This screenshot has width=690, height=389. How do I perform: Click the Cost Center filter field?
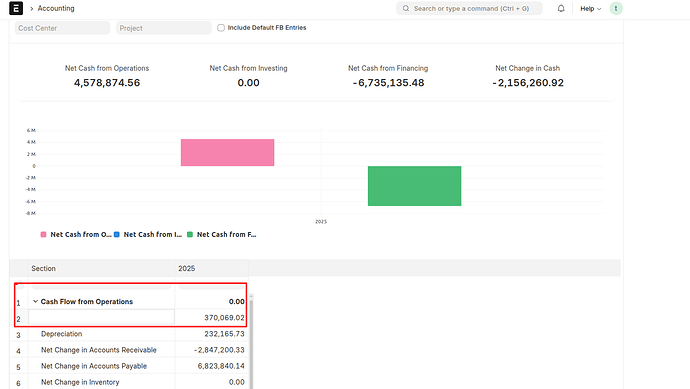[x=62, y=28]
